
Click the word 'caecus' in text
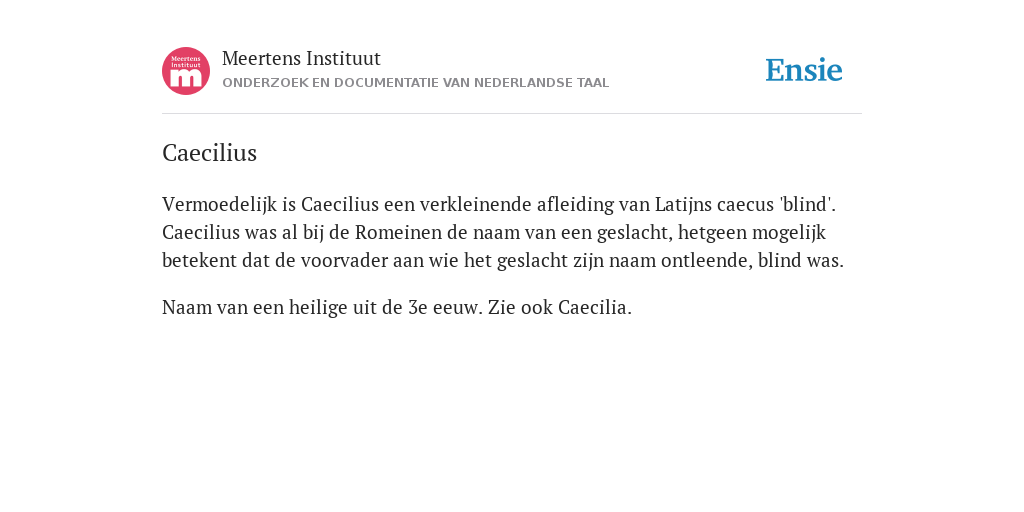tap(745, 205)
